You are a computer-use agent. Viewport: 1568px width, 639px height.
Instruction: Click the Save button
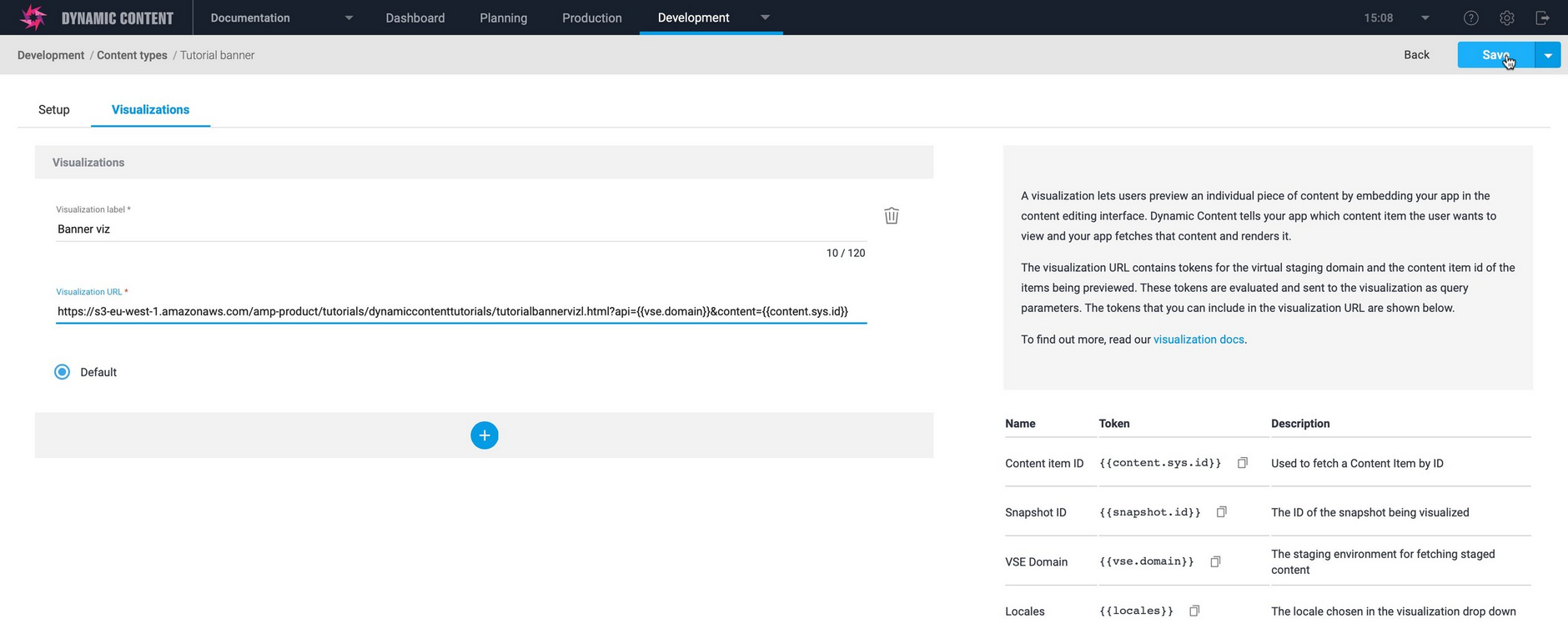click(1496, 55)
